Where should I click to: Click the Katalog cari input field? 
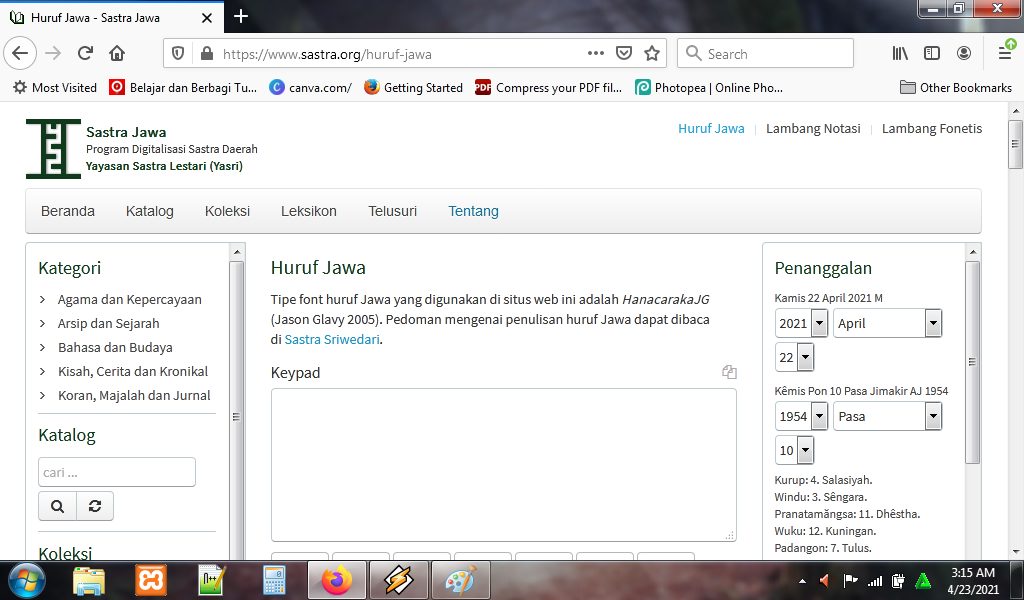(117, 472)
